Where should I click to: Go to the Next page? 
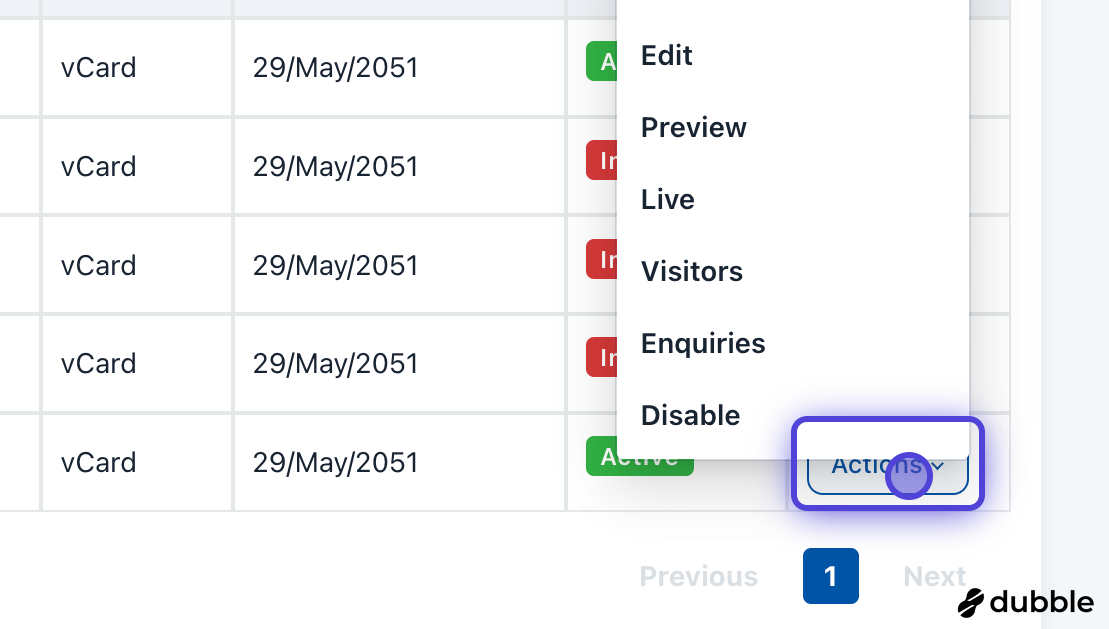[934, 577]
